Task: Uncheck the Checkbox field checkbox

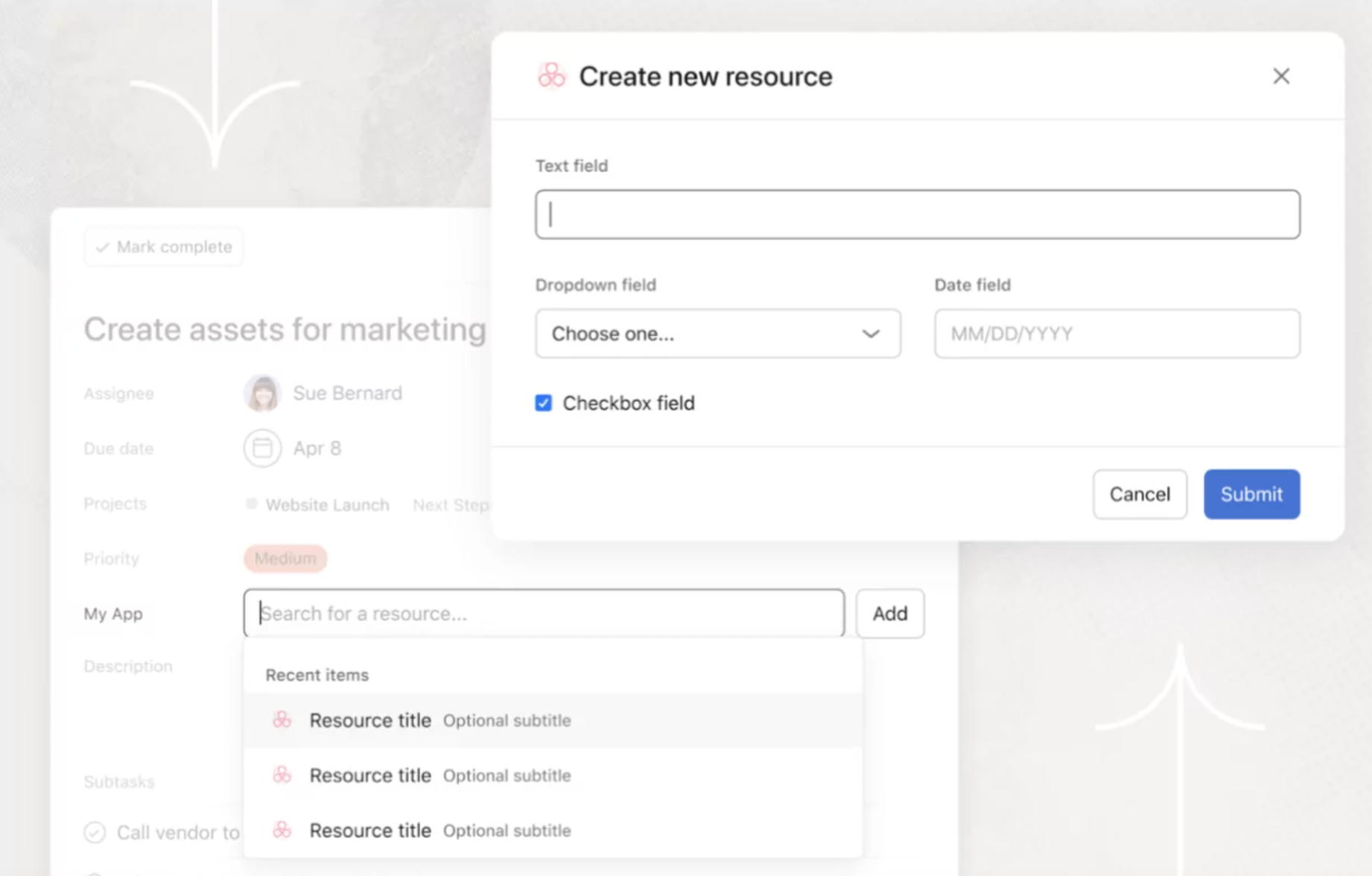Action: point(544,403)
